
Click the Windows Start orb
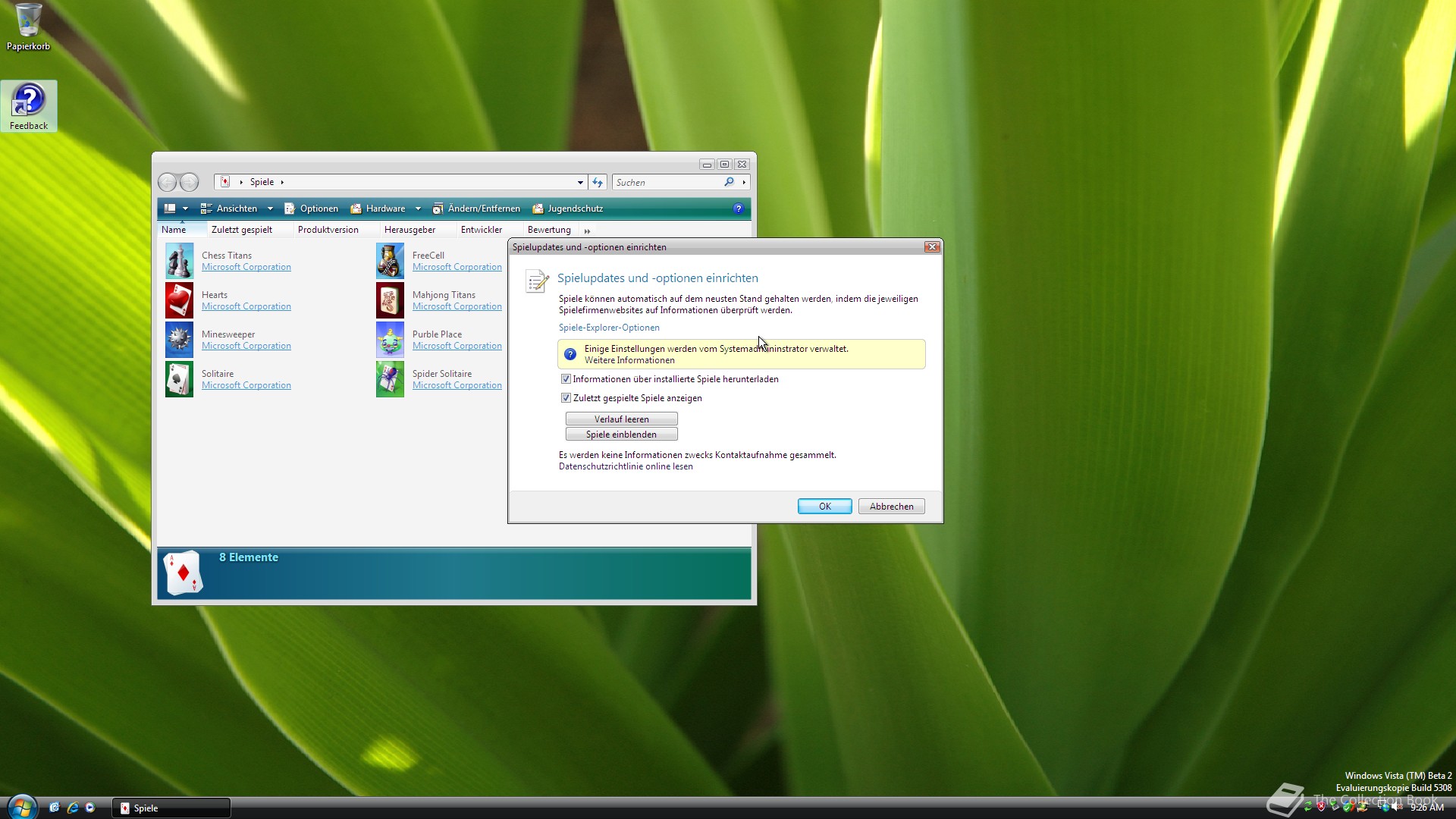[x=22, y=807]
